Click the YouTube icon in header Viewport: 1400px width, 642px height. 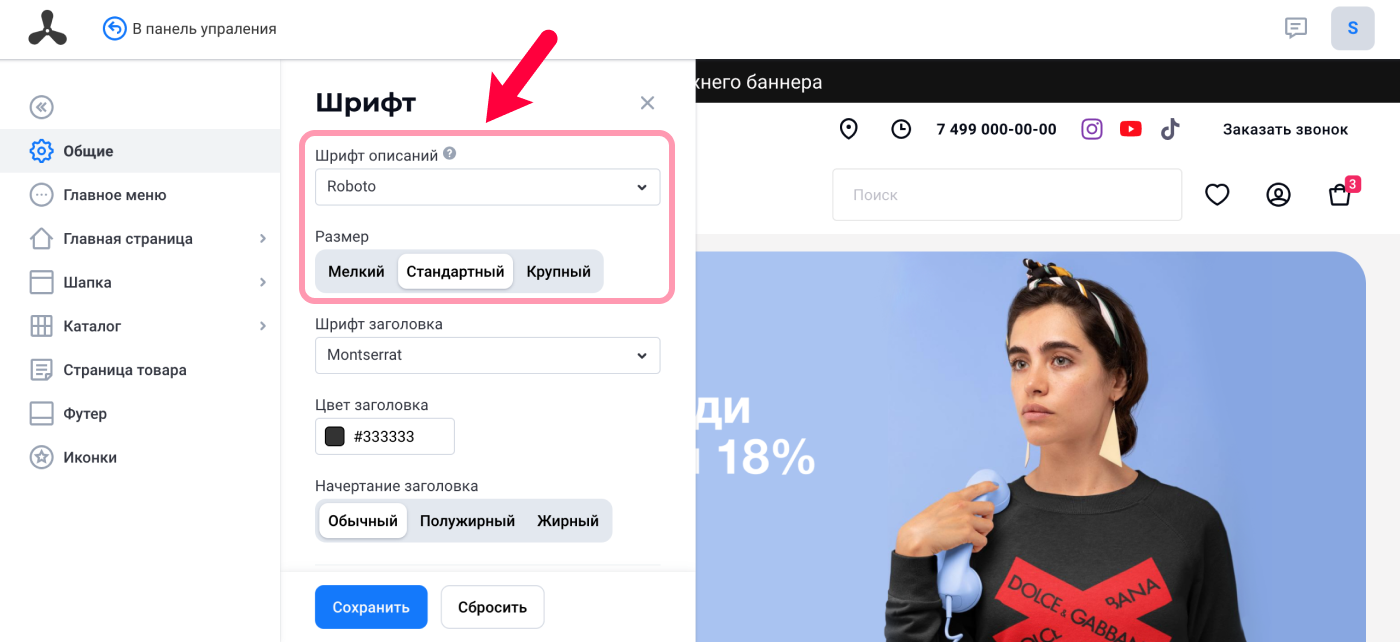[1131, 129]
